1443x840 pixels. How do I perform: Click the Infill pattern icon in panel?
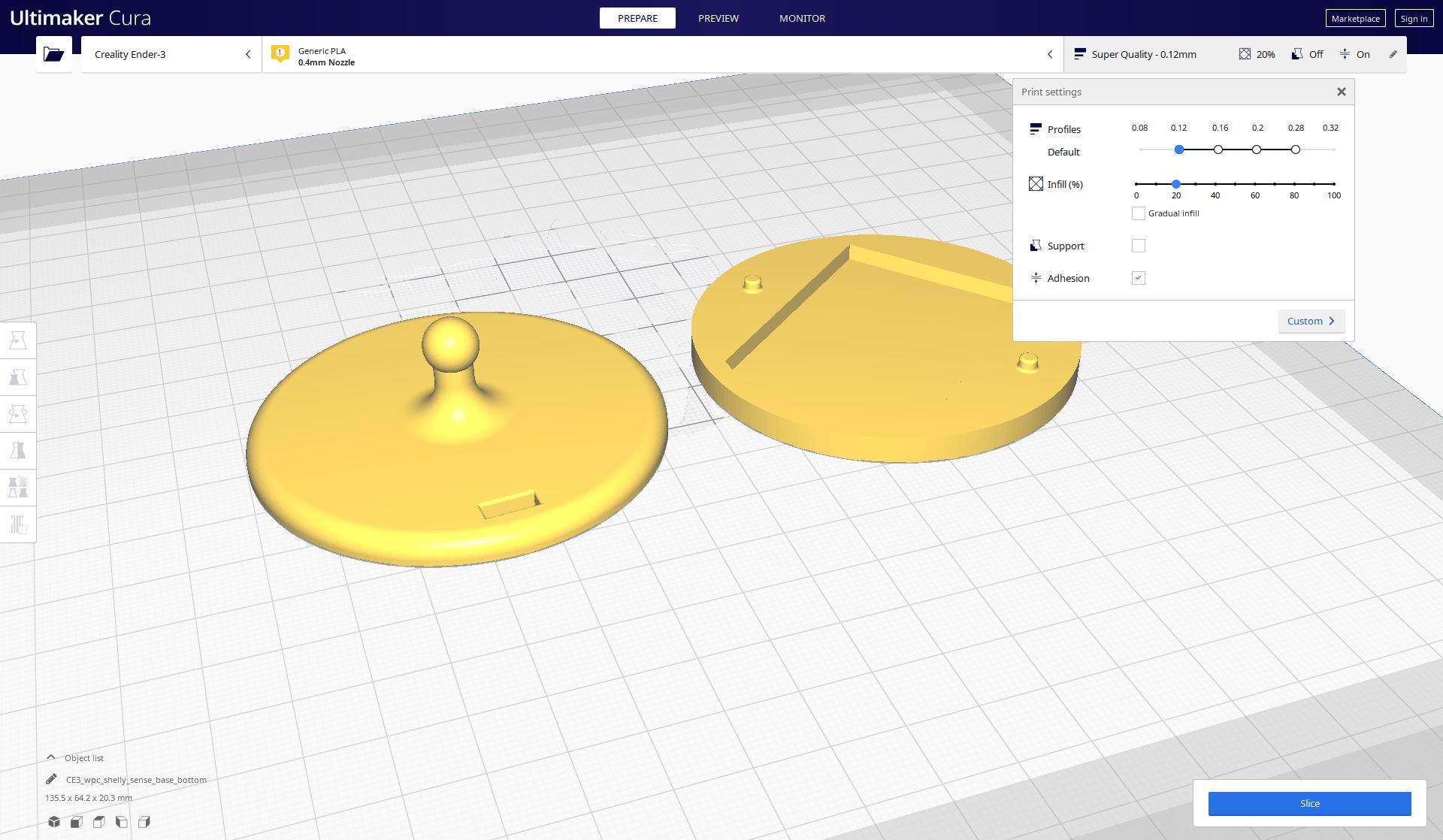(1036, 184)
